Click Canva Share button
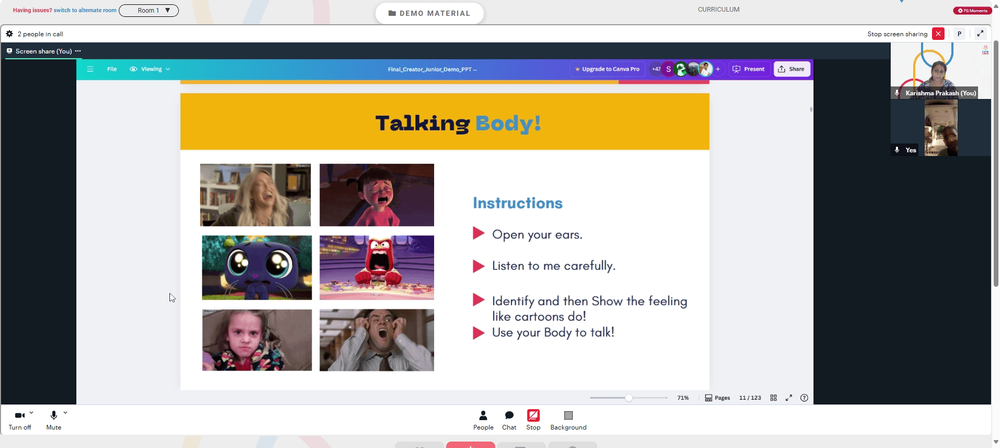 pyautogui.click(x=791, y=69)
